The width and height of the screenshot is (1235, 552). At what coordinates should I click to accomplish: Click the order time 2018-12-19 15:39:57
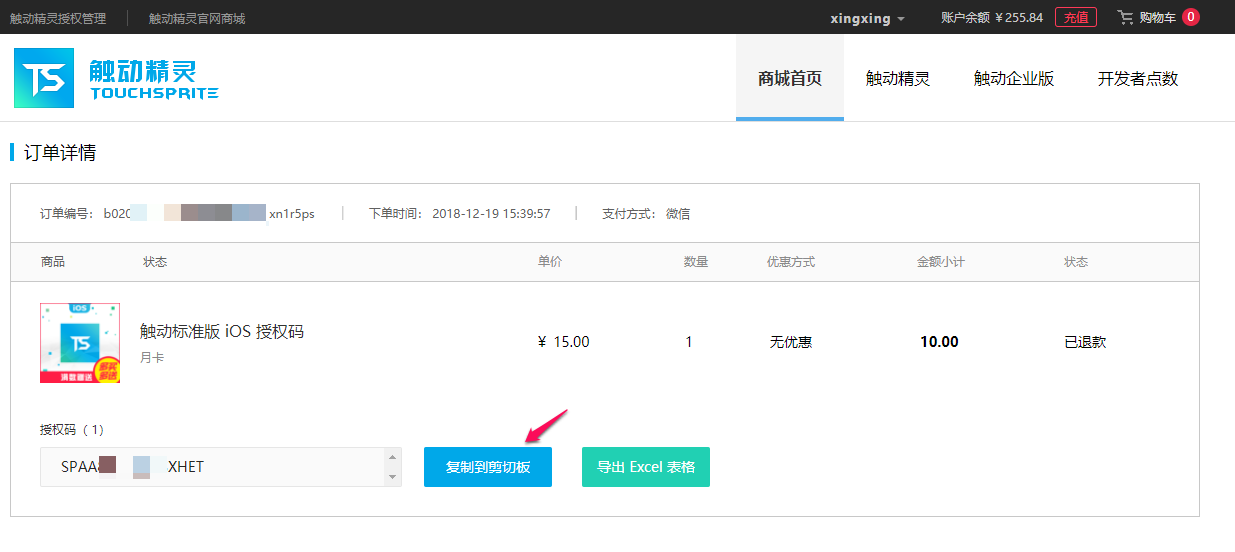pos(491,214)
